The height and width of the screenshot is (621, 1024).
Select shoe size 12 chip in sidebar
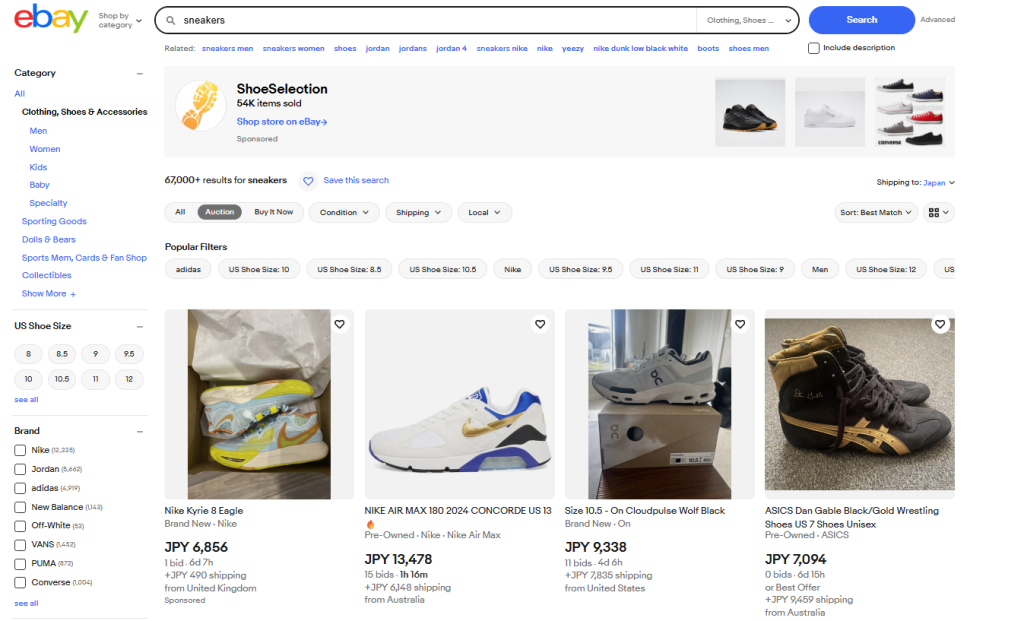coord(129,379)
